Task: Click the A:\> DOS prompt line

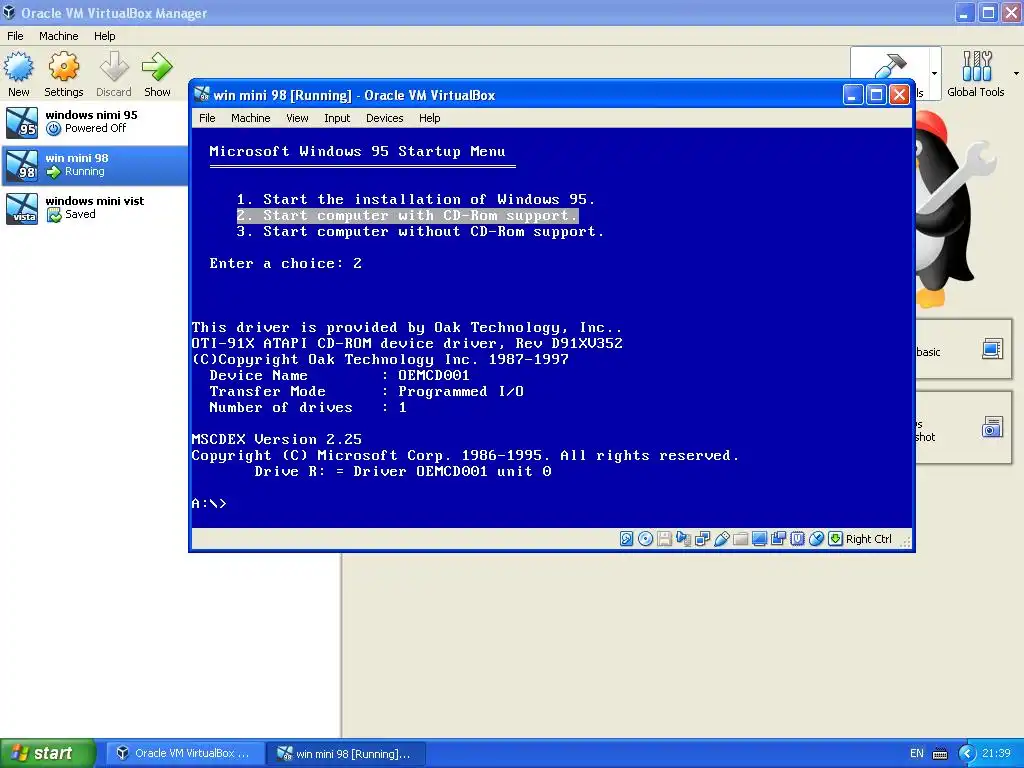Action: 209,504
